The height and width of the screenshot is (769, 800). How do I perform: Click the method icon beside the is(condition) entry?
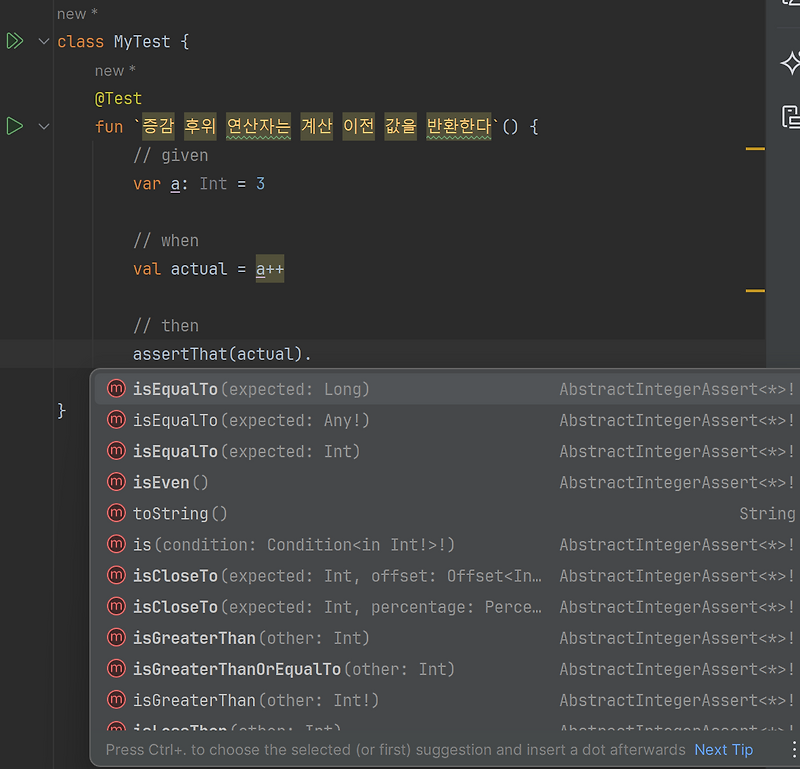click(x=114, y=544)
